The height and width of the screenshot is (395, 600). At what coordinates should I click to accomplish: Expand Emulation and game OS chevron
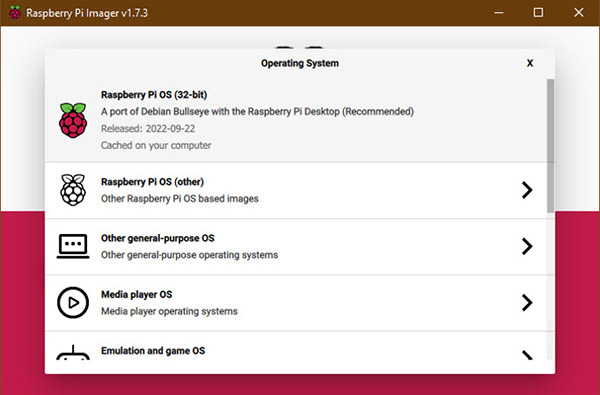tap(527, 355)
